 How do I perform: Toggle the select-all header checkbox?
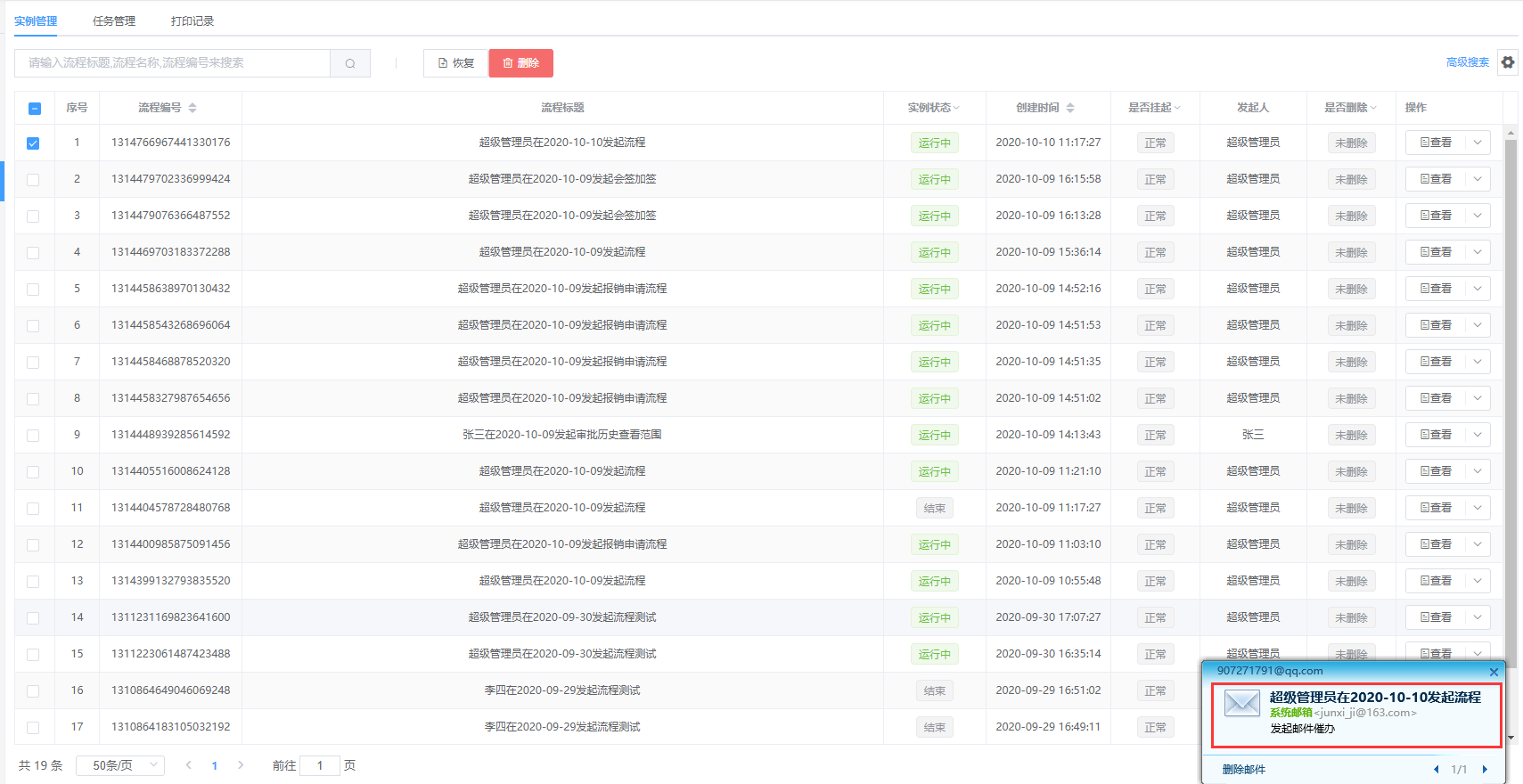pyautogui.click(x=35, y=109)
